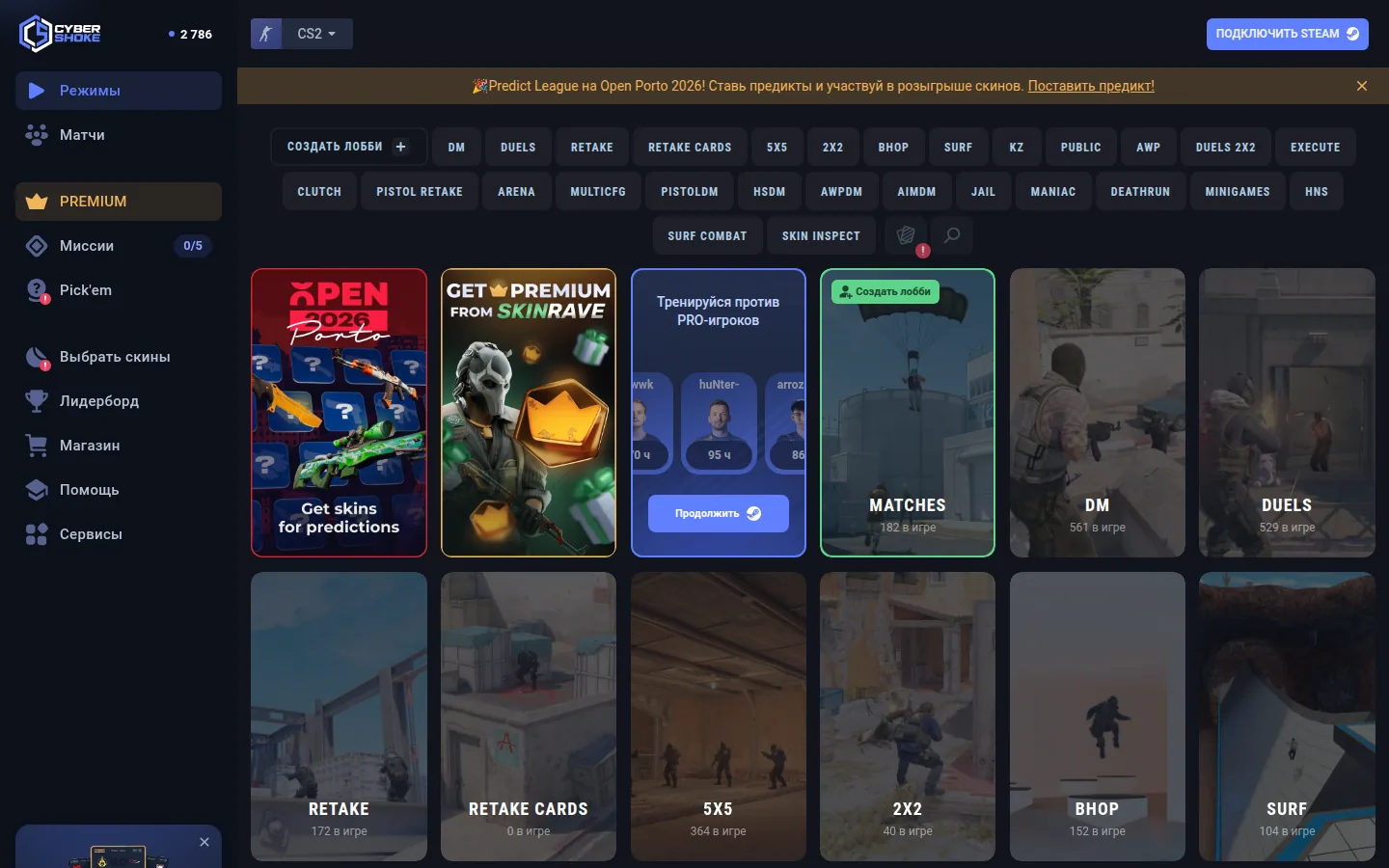This screenshot has height=868, width=1389.
Task: Open the Open Porto 2026 predictions card
Action: pos(339,413)
